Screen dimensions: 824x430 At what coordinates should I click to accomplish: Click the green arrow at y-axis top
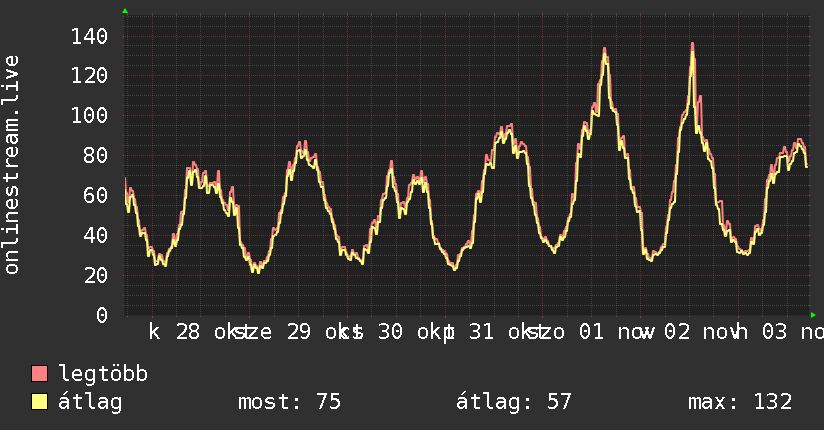point(125,11)
